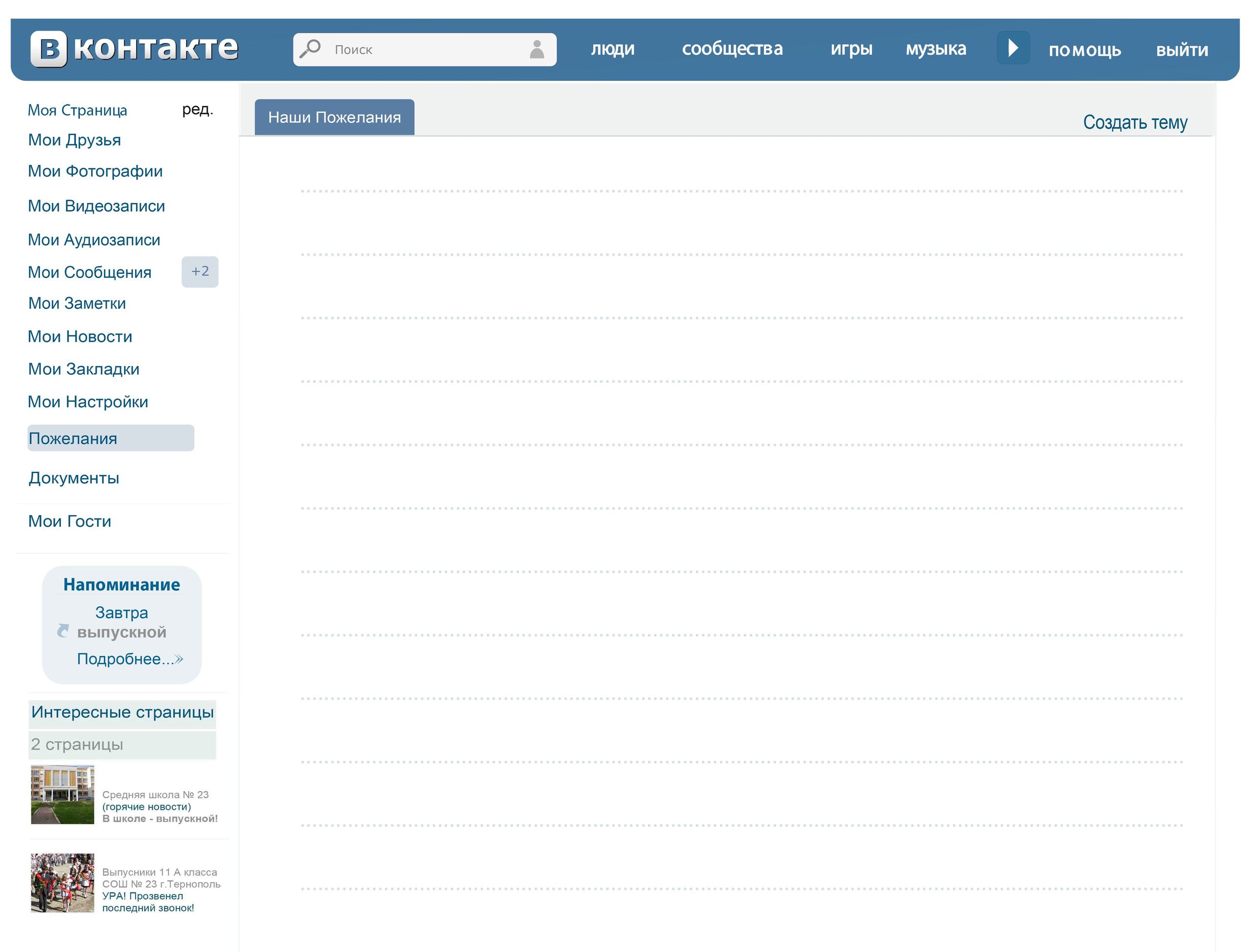Screen dimensions: 1249x952
Task: Click the VKontakte logo icon
Action: point(49,49)
